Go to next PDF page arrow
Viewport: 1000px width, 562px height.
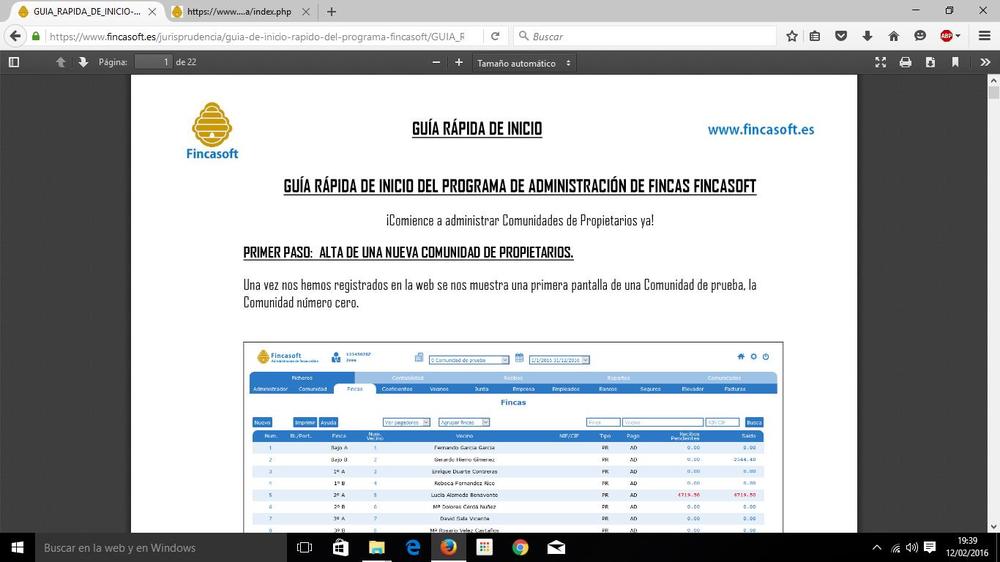click(83, 62)
